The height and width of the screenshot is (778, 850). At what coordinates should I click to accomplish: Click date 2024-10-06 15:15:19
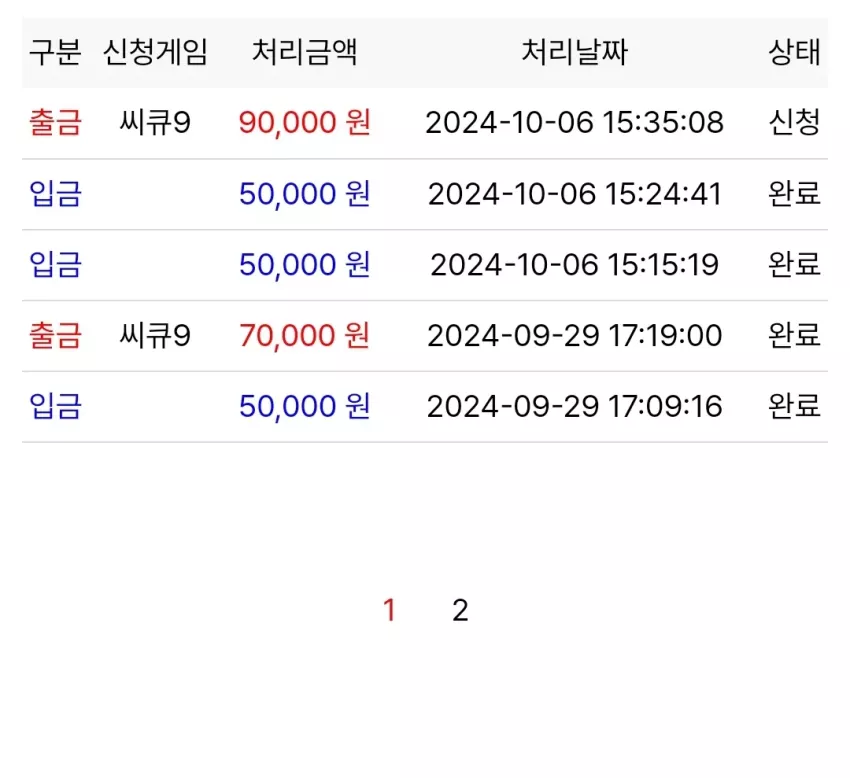pos(574,265)
